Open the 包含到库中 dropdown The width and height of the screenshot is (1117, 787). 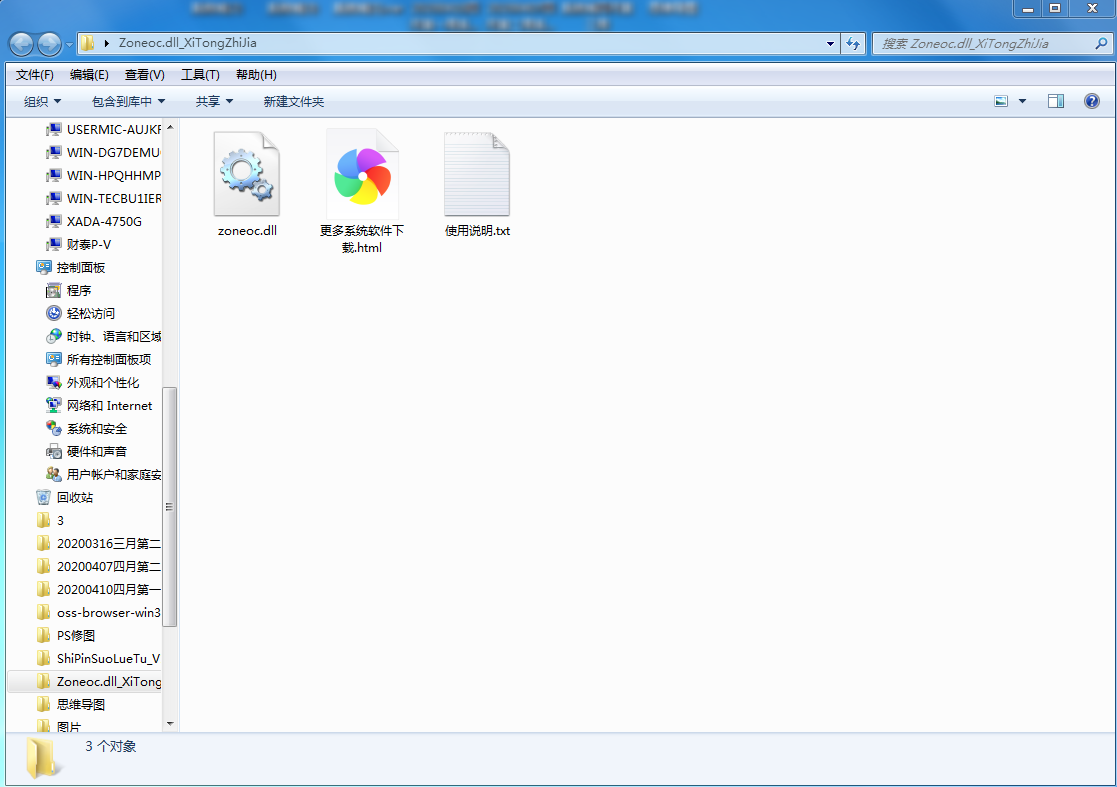coord(128,102)
